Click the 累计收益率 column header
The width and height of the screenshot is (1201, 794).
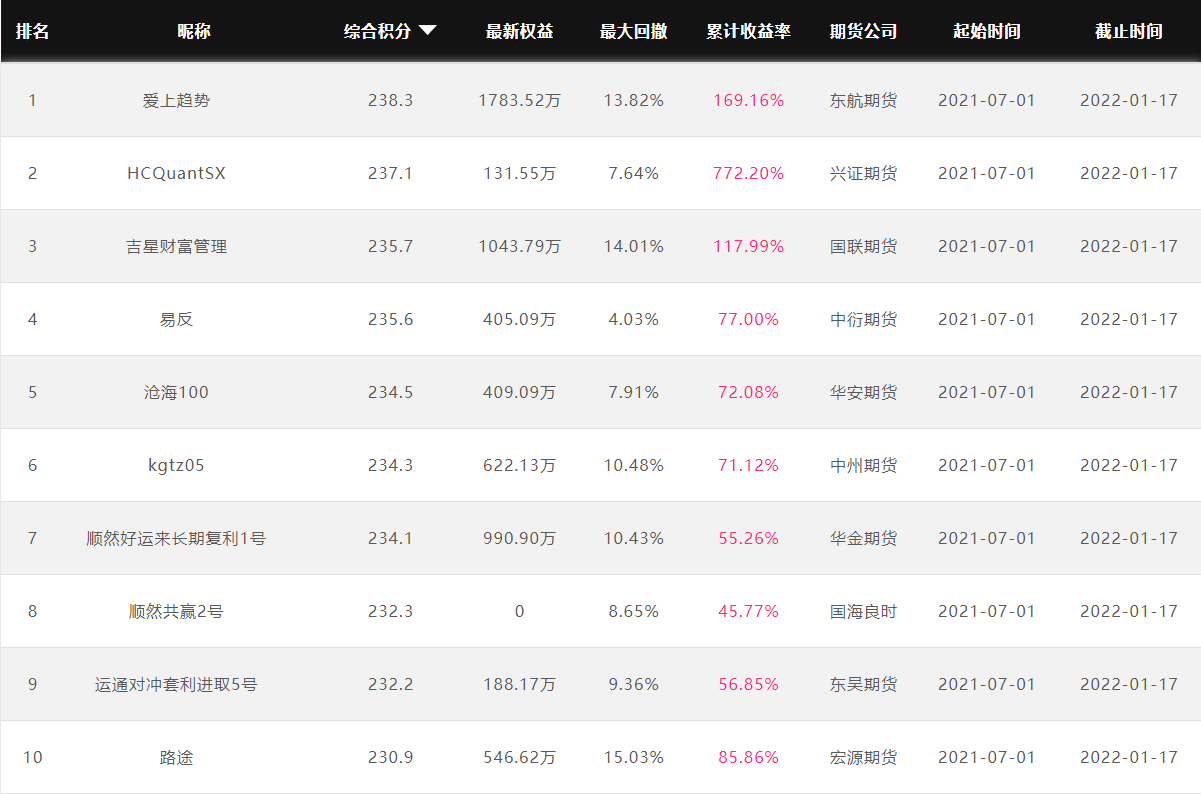748,31
